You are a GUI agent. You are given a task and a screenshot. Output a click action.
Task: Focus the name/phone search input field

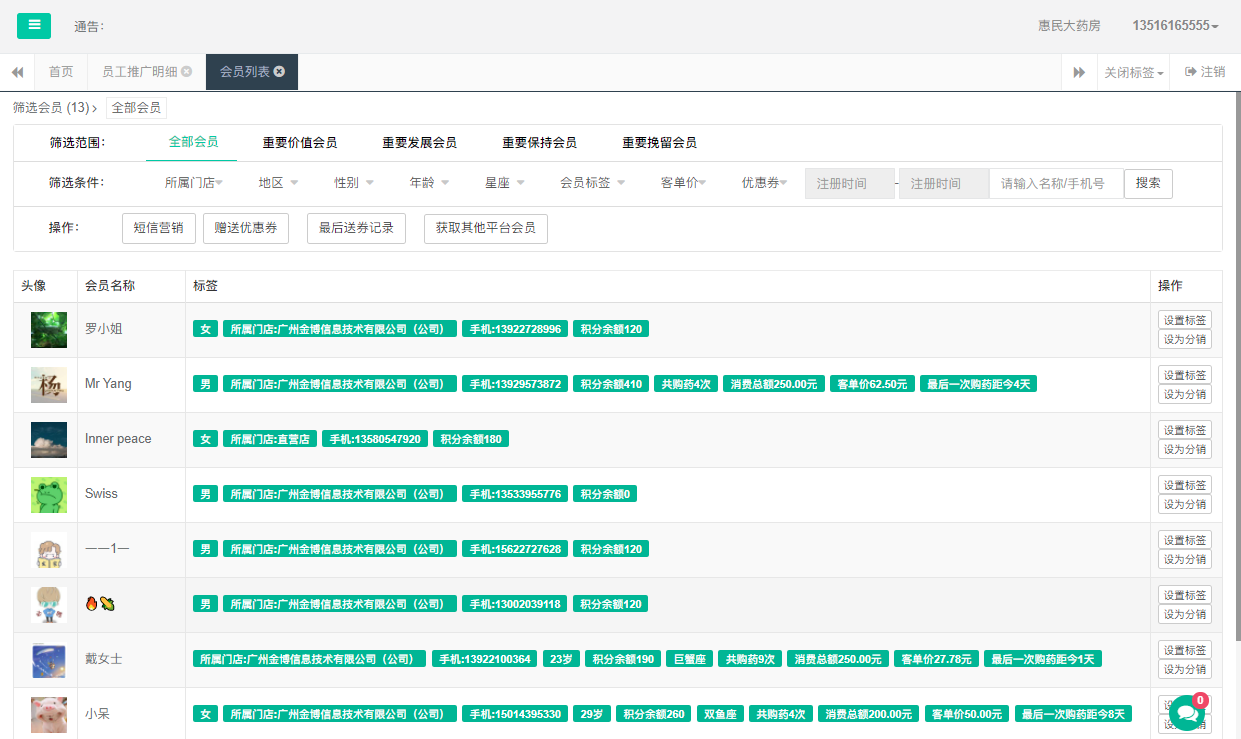pyautogui.click(x=1055, y=184)
